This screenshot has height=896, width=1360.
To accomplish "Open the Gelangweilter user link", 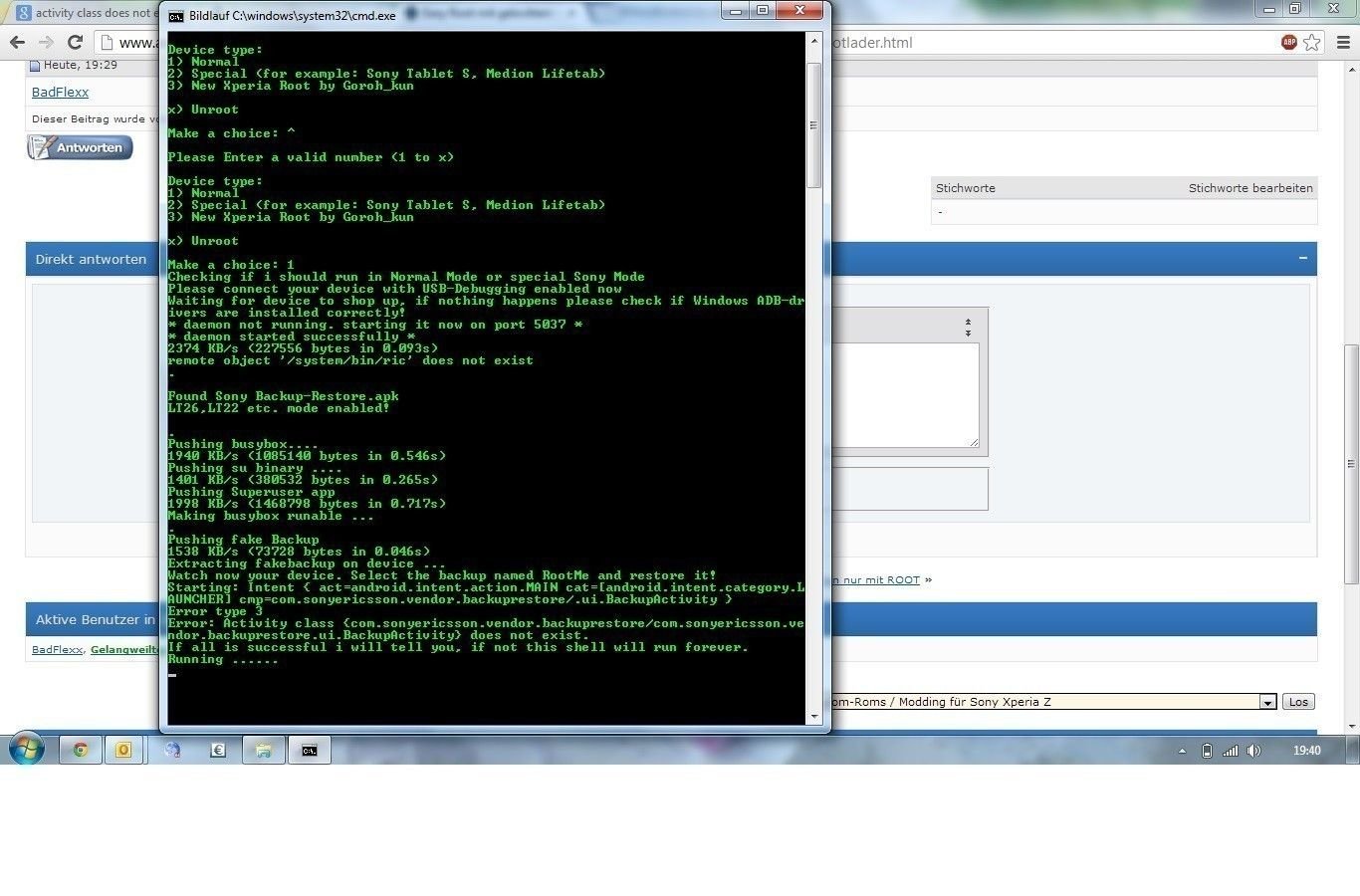I will coord(124,649).
